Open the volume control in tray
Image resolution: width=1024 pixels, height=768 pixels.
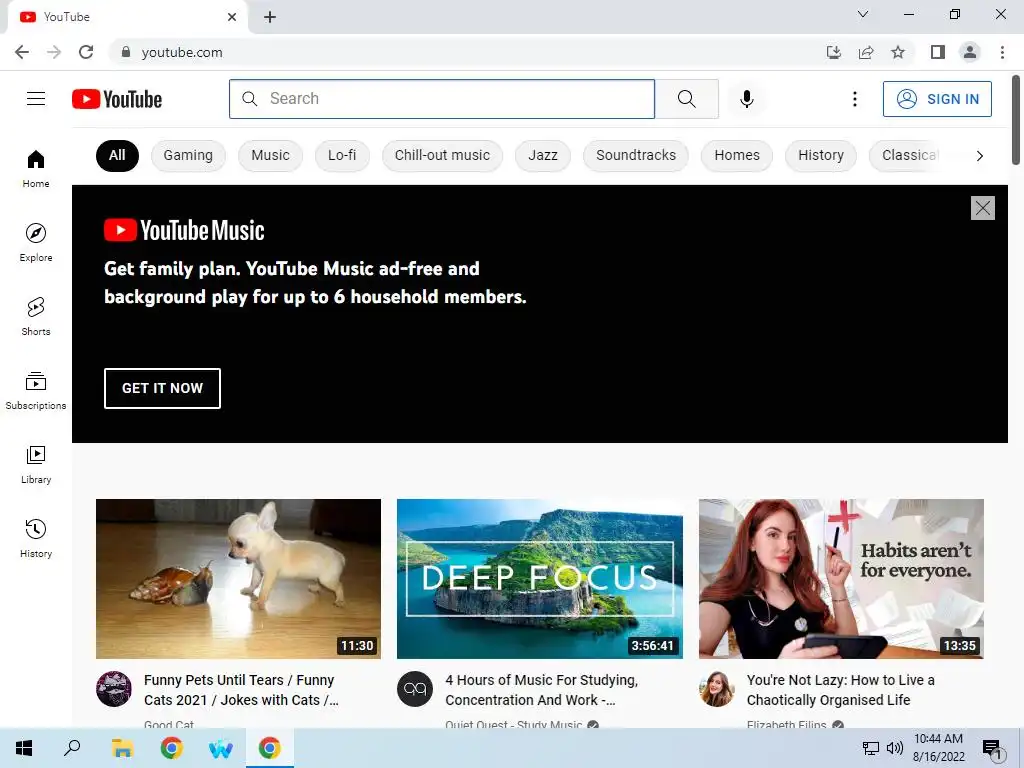pyautogui.click(x=895, y=748)
